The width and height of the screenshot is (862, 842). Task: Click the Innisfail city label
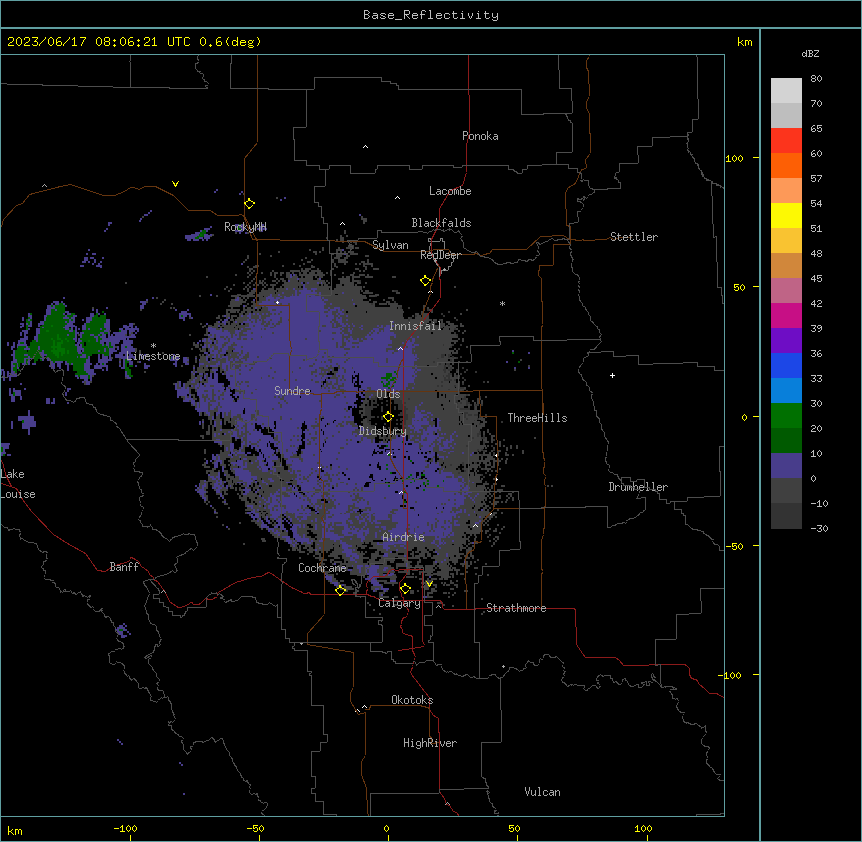pyautogui.click(x=415, y=326)
